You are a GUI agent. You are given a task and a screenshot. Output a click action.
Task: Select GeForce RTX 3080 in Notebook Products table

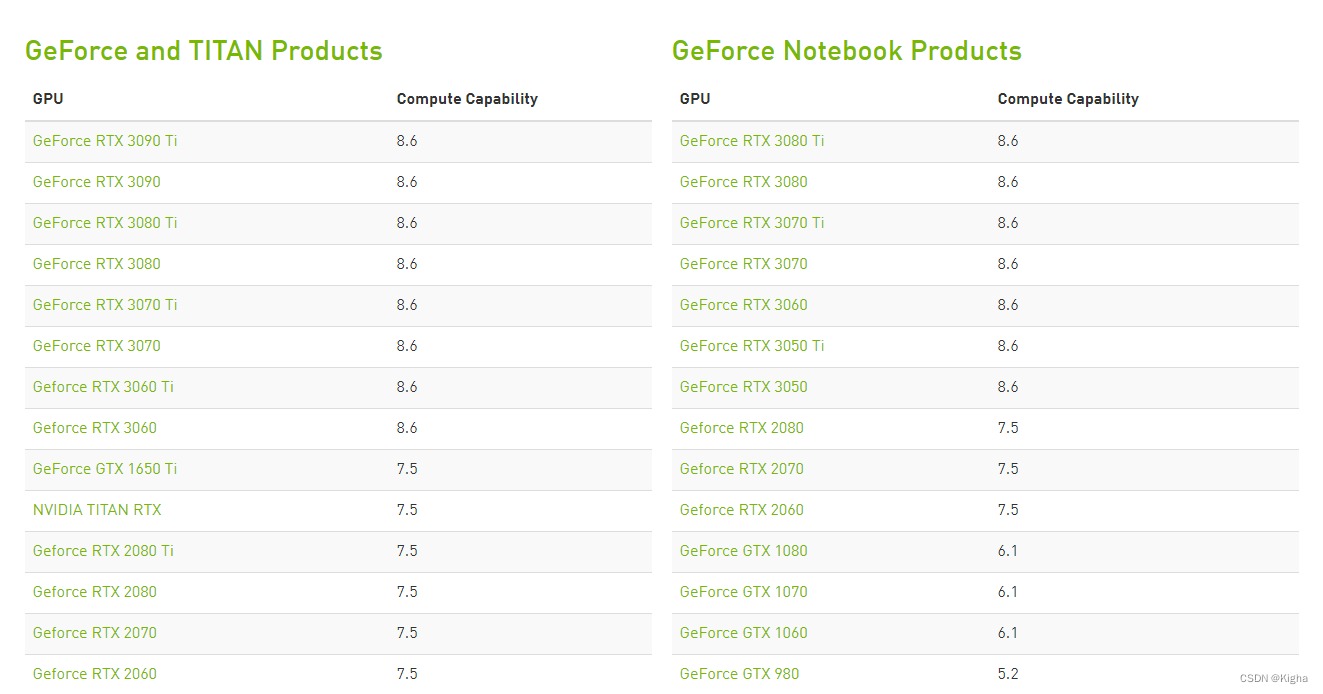(744, 182)
